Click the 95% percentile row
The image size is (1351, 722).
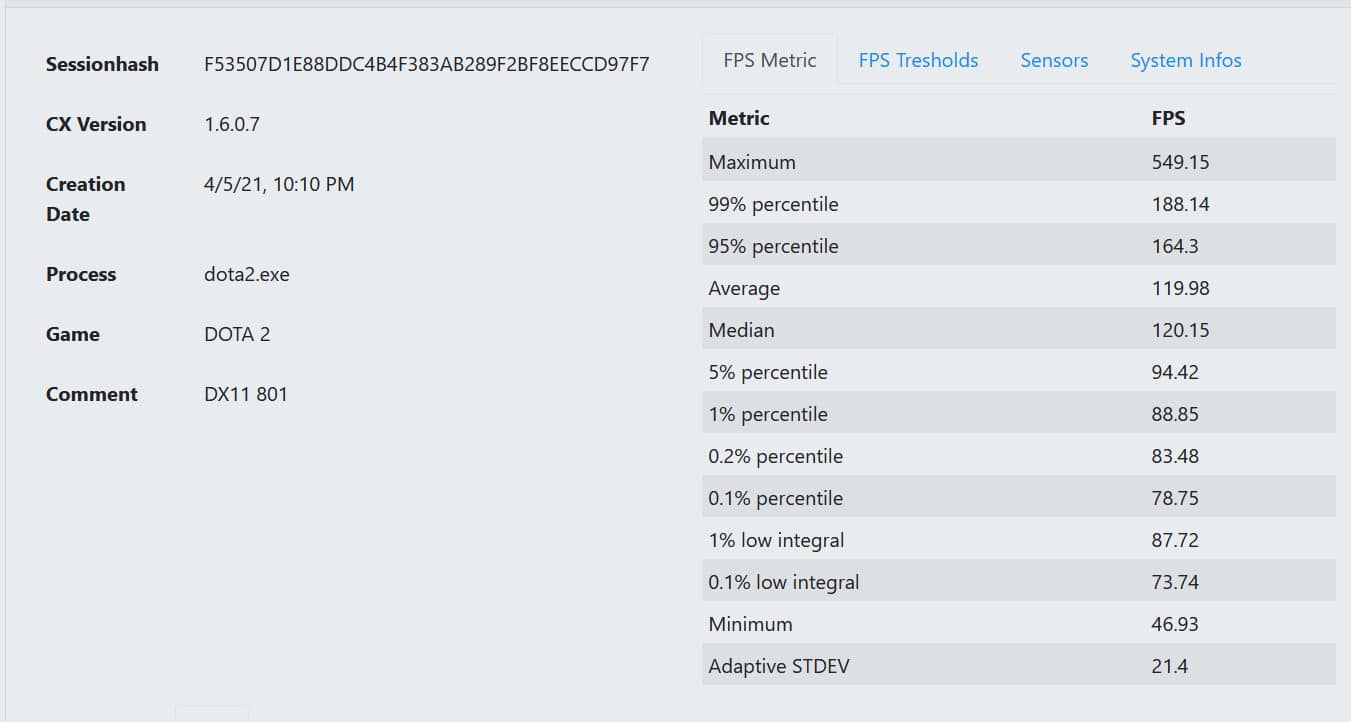tap(1019, 246)
